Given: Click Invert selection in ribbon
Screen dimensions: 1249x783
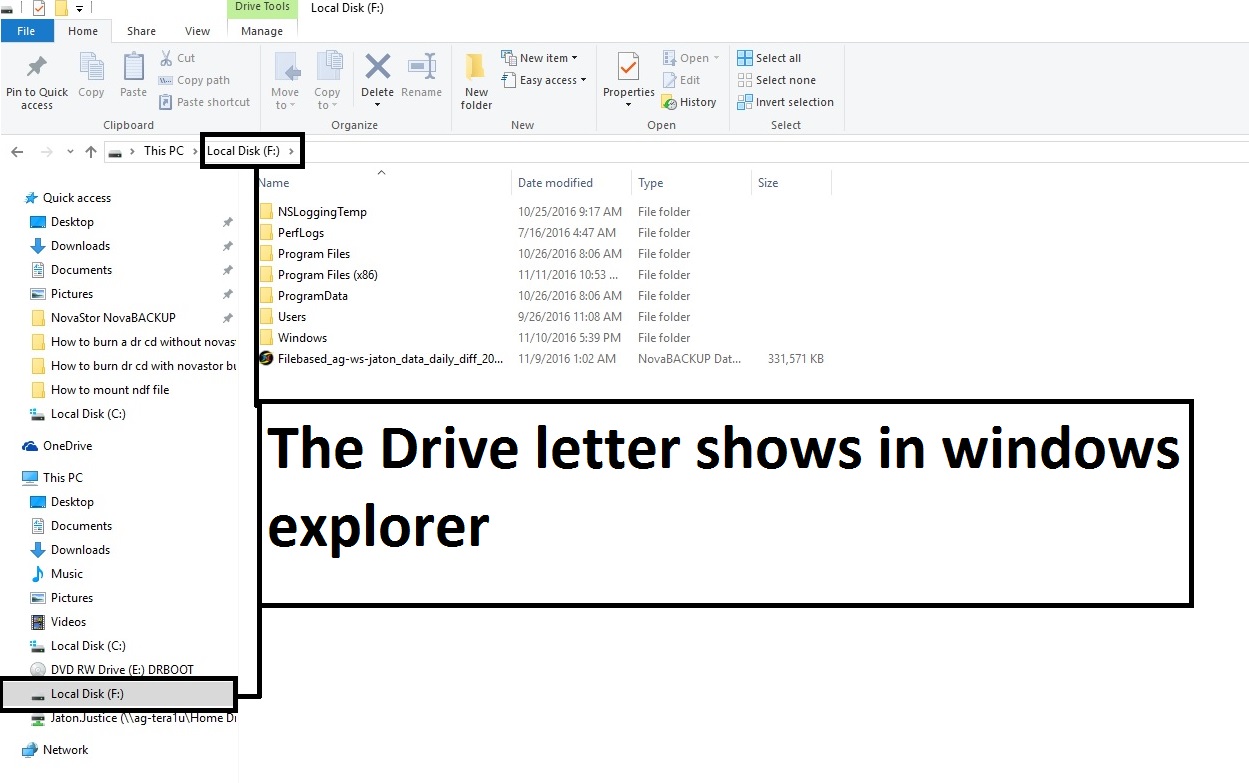Looking at the screenshot, I should [x=785, y=102].
